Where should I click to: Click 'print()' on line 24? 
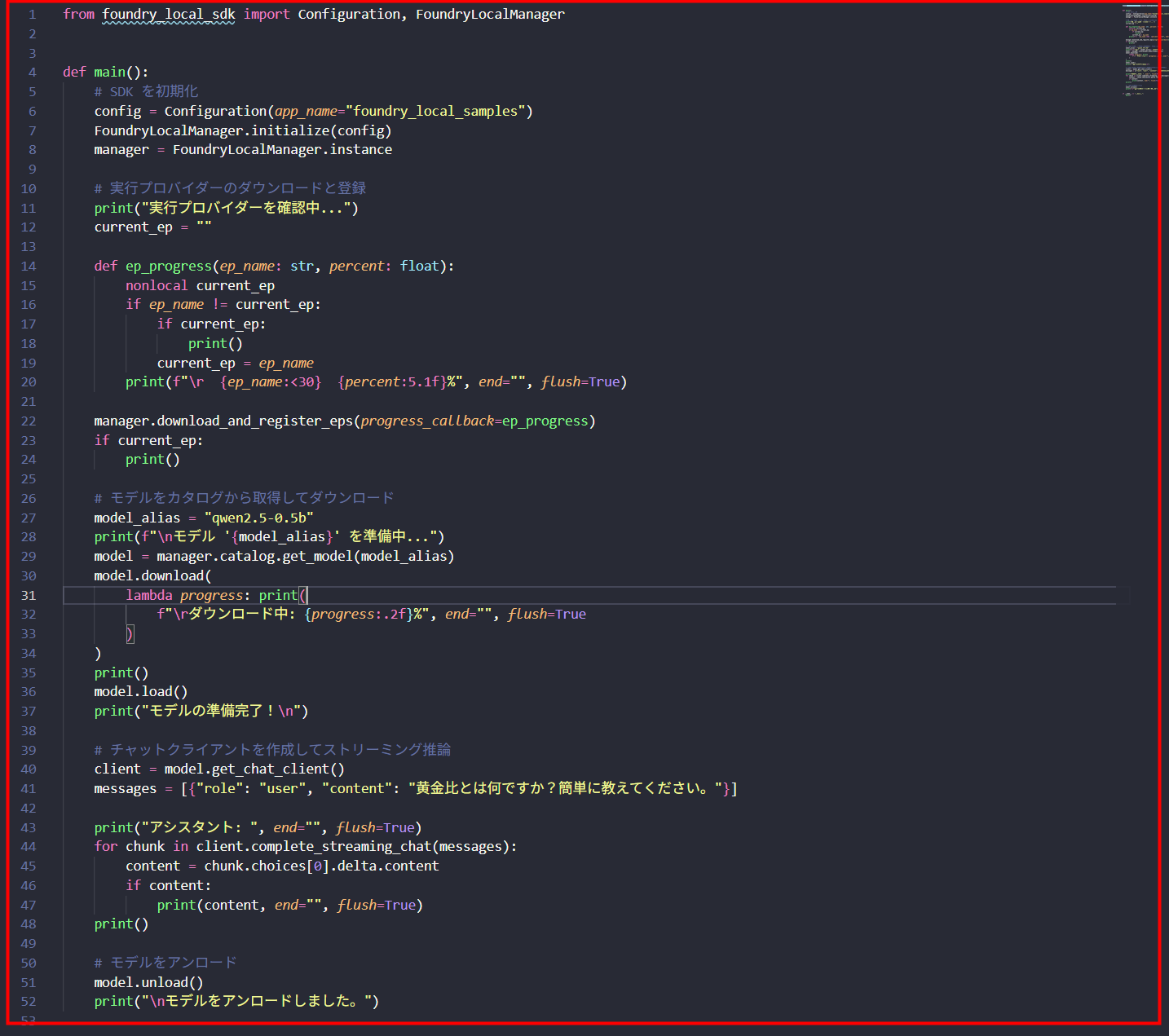152,459
